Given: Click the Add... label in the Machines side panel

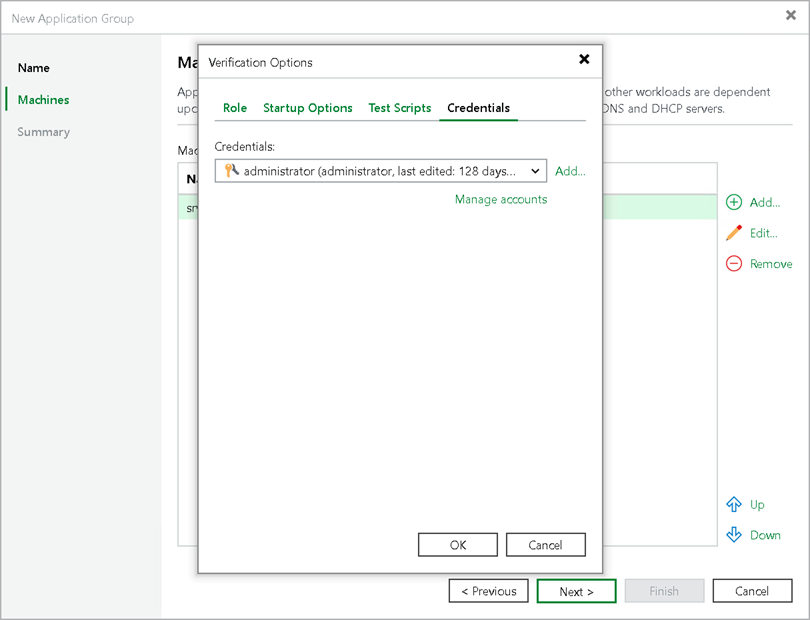Looking at the screenshot, I should pyautogui.click(x=765, y=203).
